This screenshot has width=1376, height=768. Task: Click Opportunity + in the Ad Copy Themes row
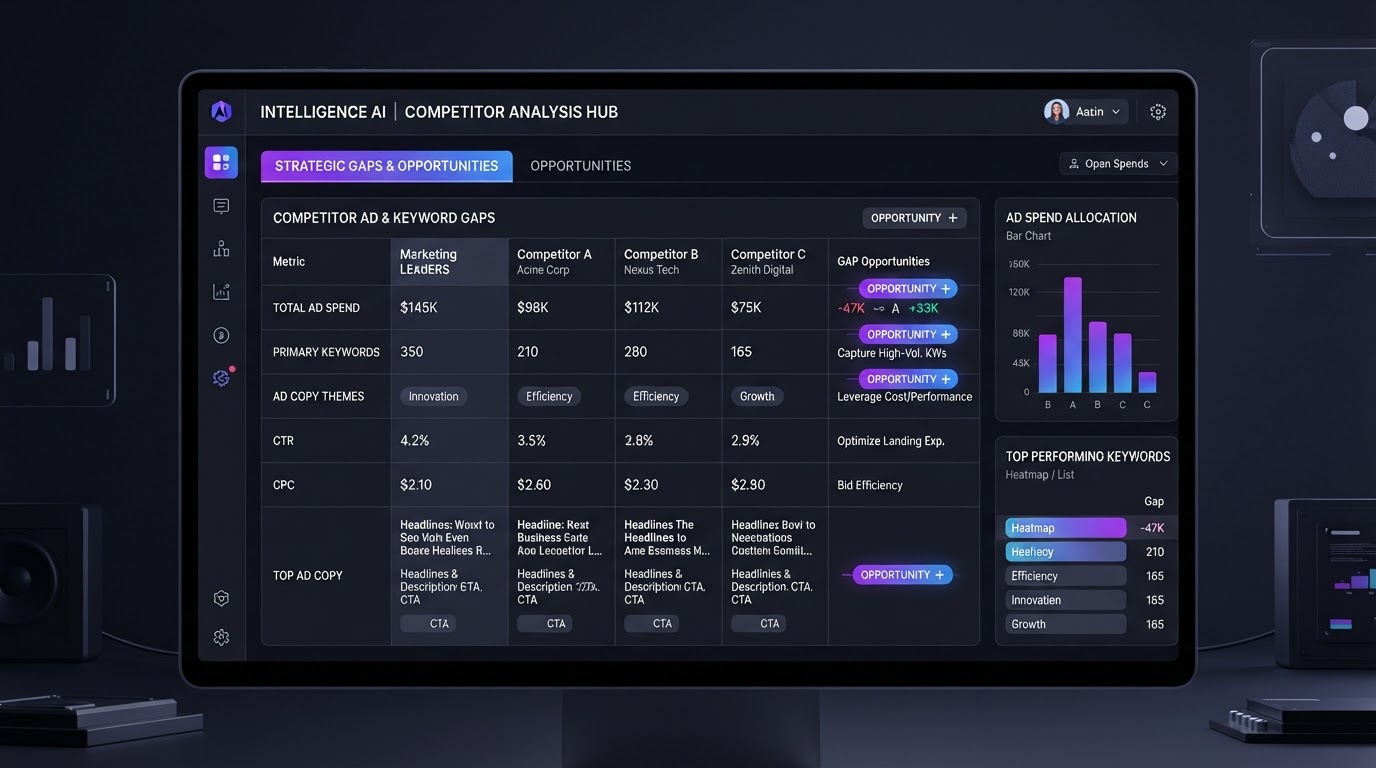click(908, 379)
